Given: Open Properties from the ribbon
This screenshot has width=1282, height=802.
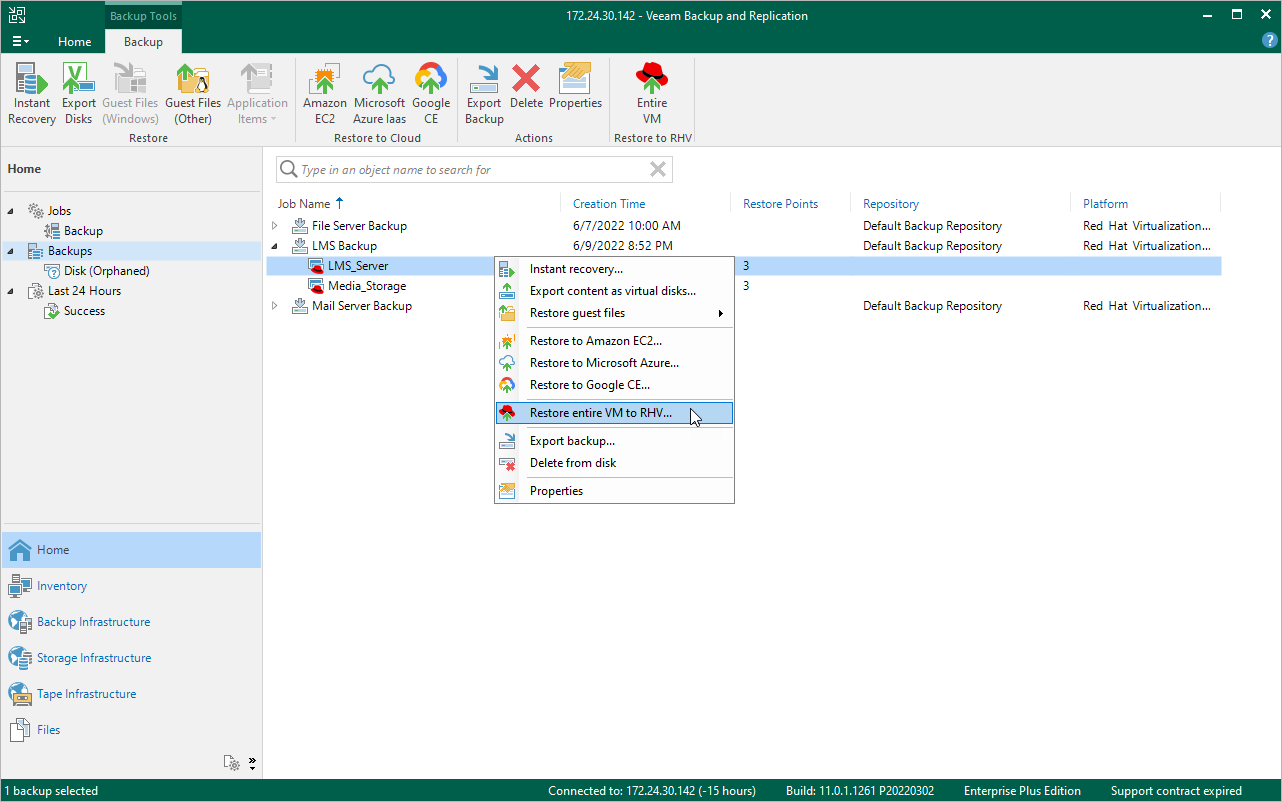Looking at the screenshot, I should pyautogui.click(x=576, y=86).
